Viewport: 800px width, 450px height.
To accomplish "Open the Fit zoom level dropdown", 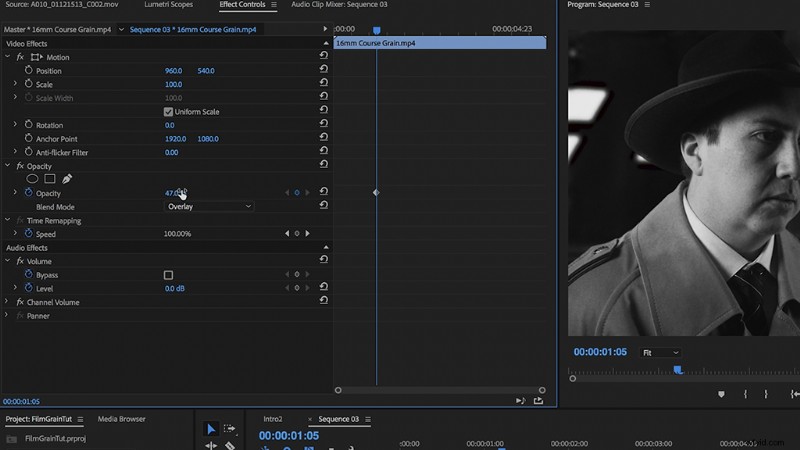I will coord(660,353).
